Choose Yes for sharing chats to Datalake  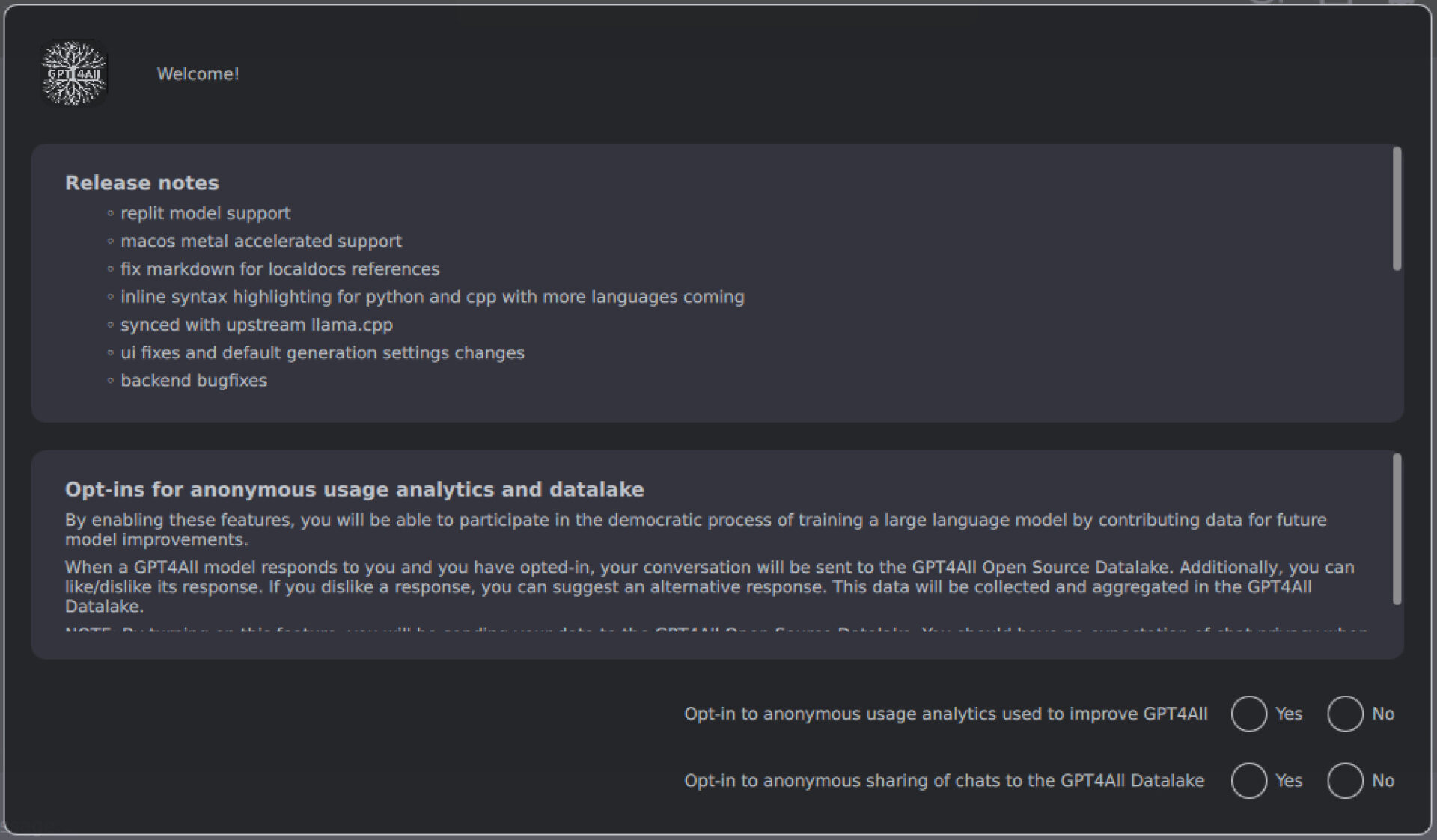click(x=1248, y=781)
